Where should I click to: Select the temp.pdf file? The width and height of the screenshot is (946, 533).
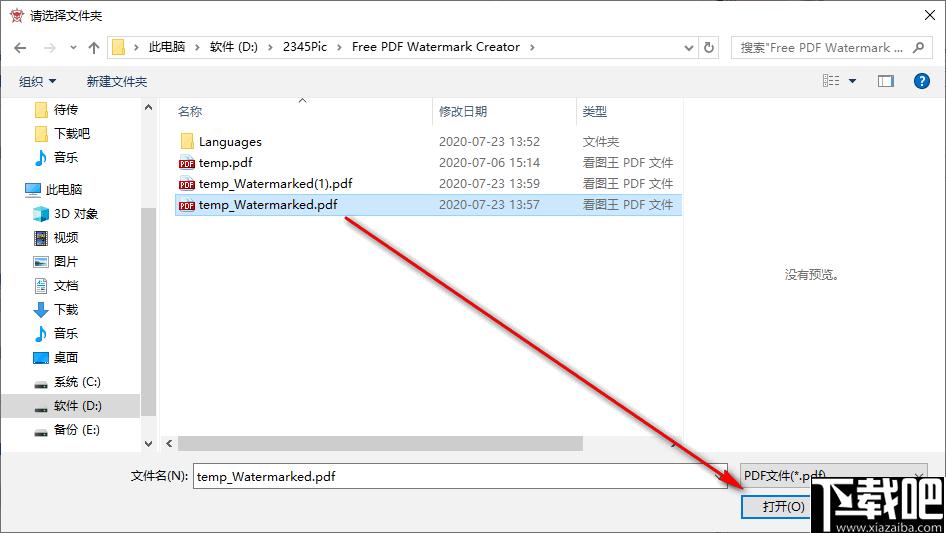click(x=225, y=163)
